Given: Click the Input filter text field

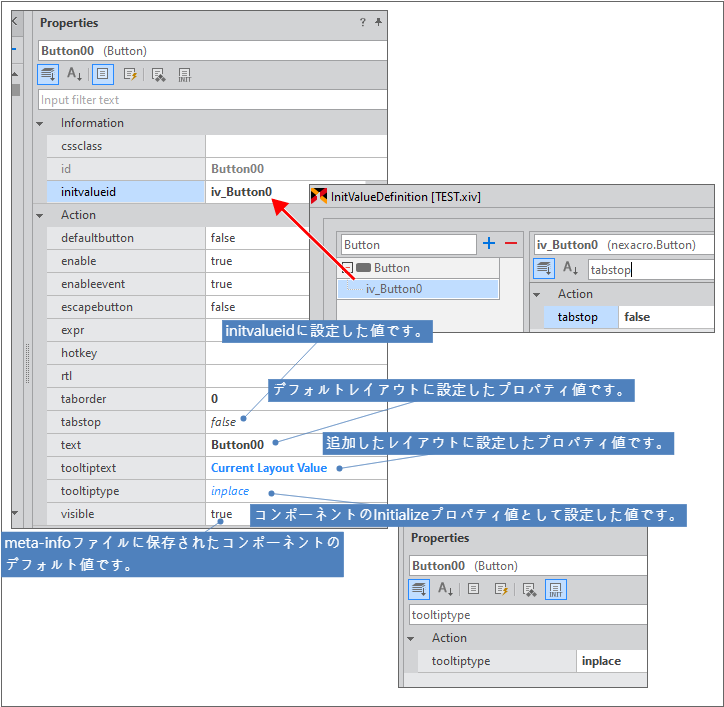Looking at the screenshot, I should coord(212,100).
